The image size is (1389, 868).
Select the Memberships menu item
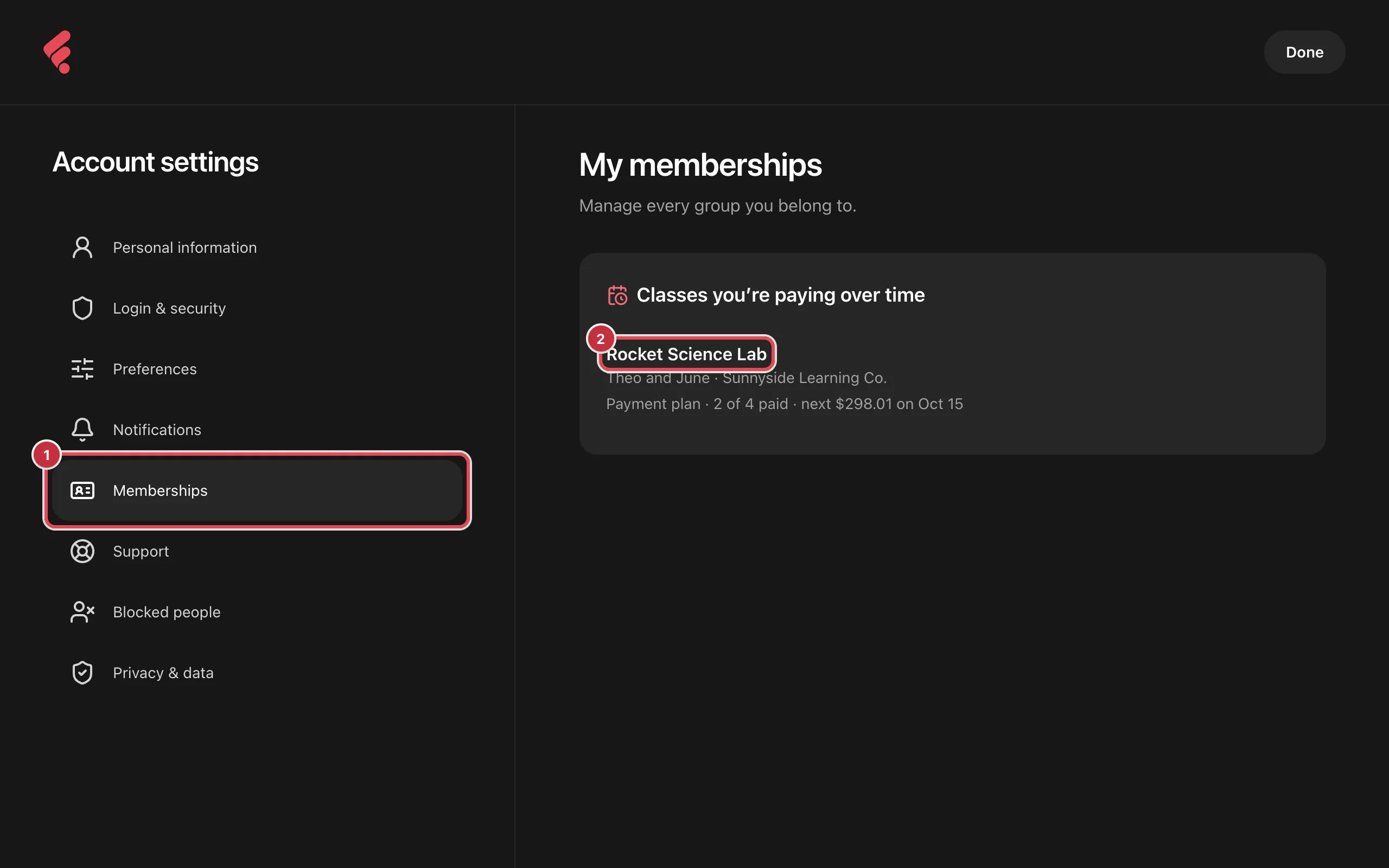(257, 490)
